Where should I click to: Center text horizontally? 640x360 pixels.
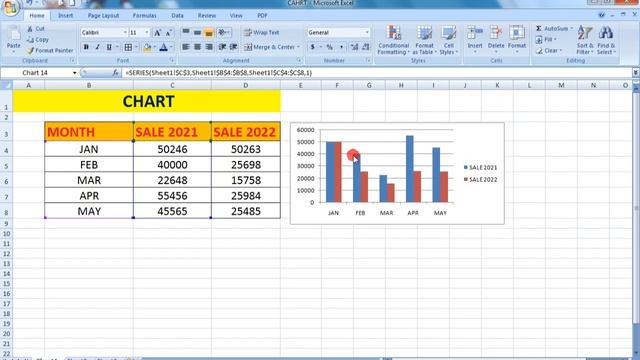click(197, 47)
